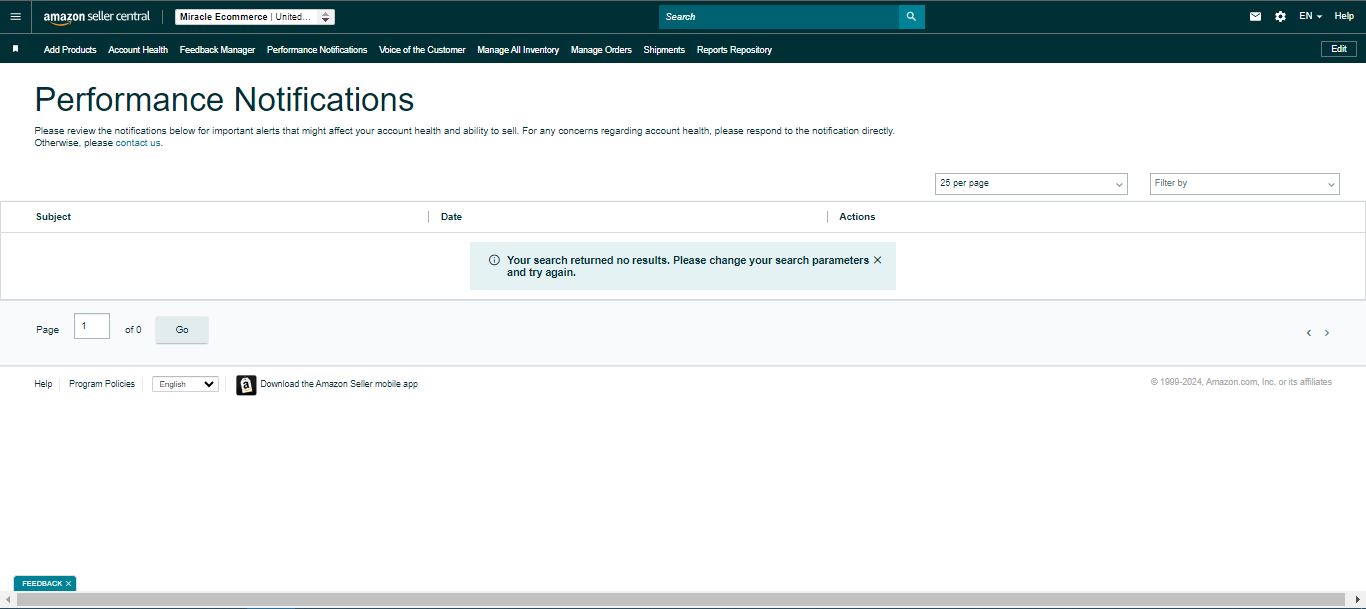Click the Page number input field

(x=92, y=326)
